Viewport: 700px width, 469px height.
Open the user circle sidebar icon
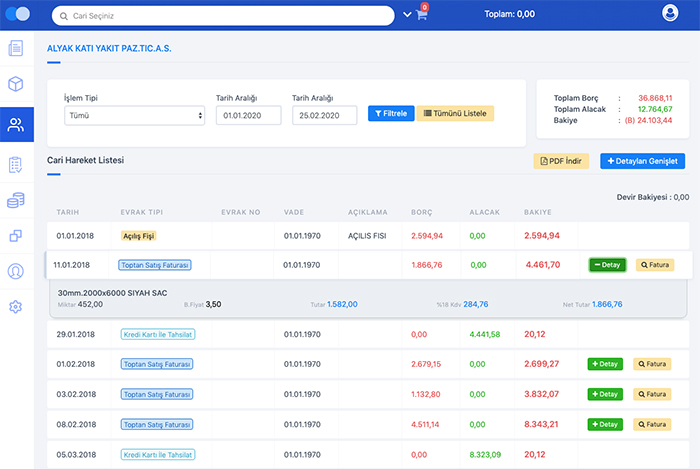coord(16,271)
